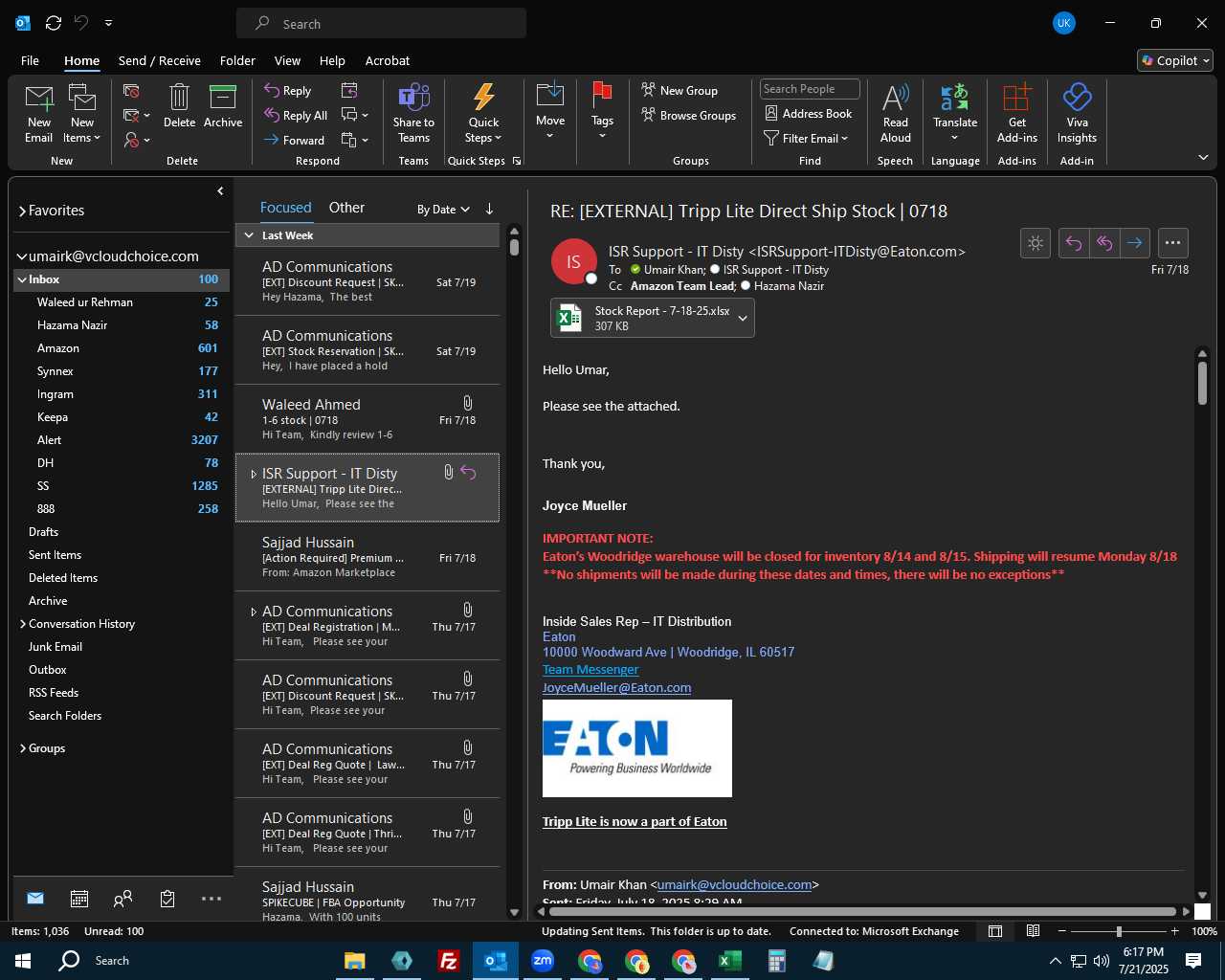Open the By Date sort dropdown

coord(443,209)
